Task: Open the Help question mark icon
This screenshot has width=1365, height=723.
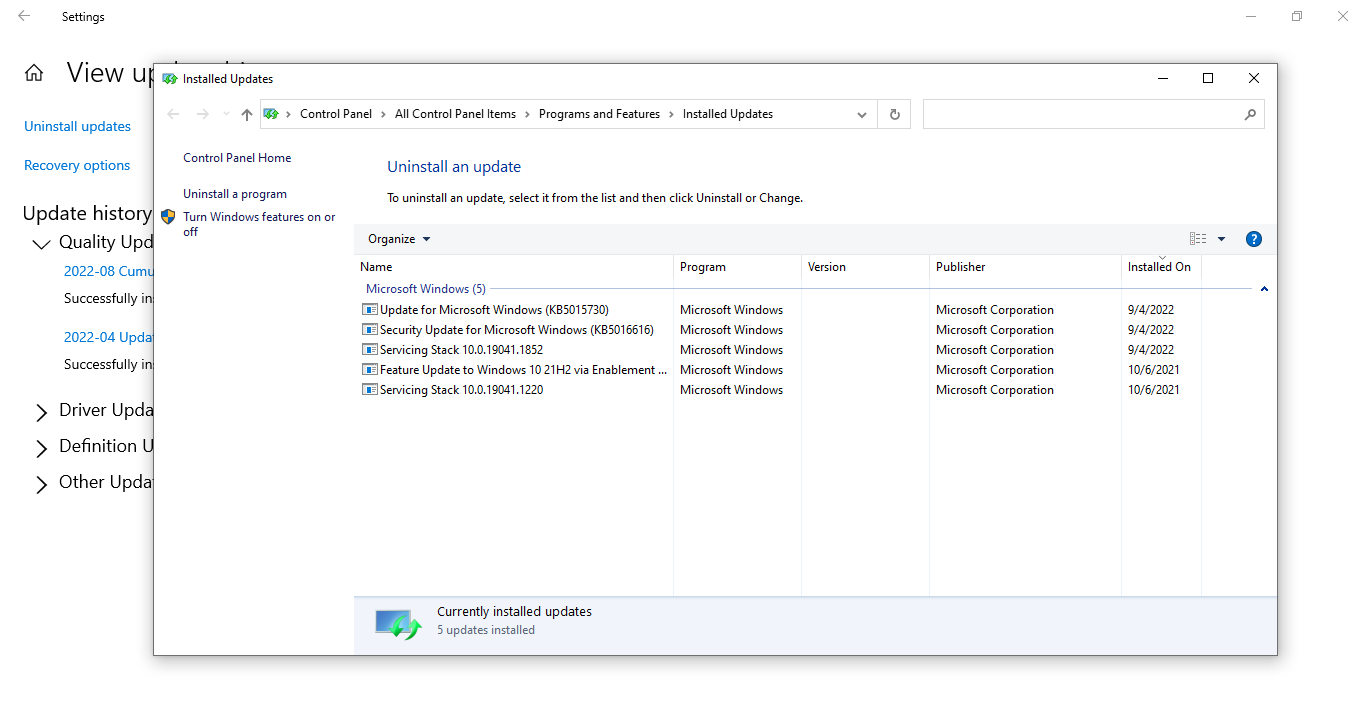Action: [x=1254, y=239]
